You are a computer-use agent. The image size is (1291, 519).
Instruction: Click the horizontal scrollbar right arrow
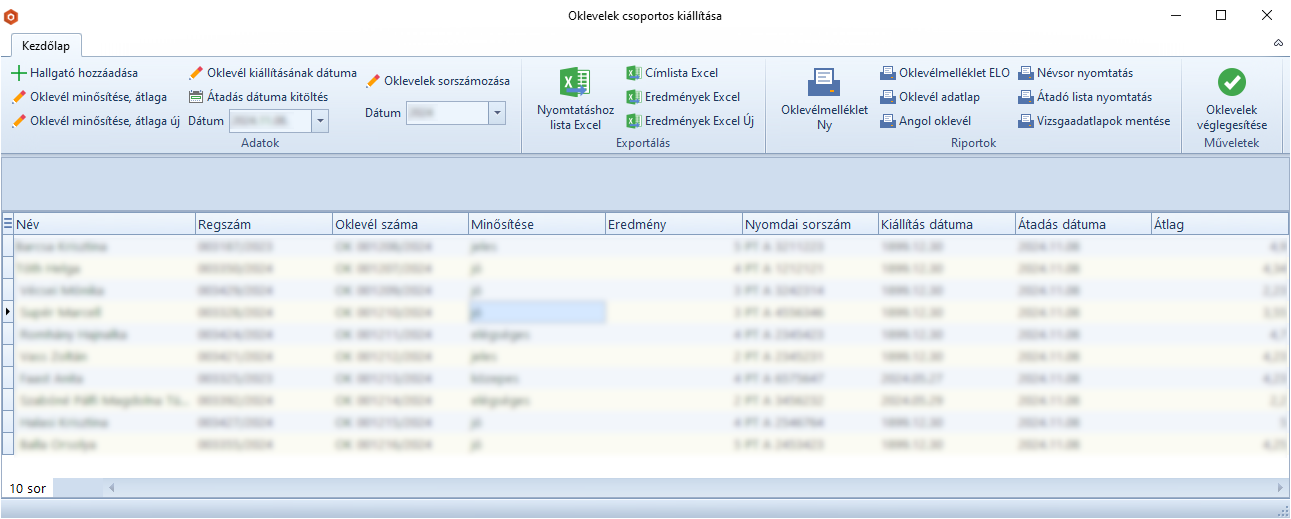point(1281,488)
